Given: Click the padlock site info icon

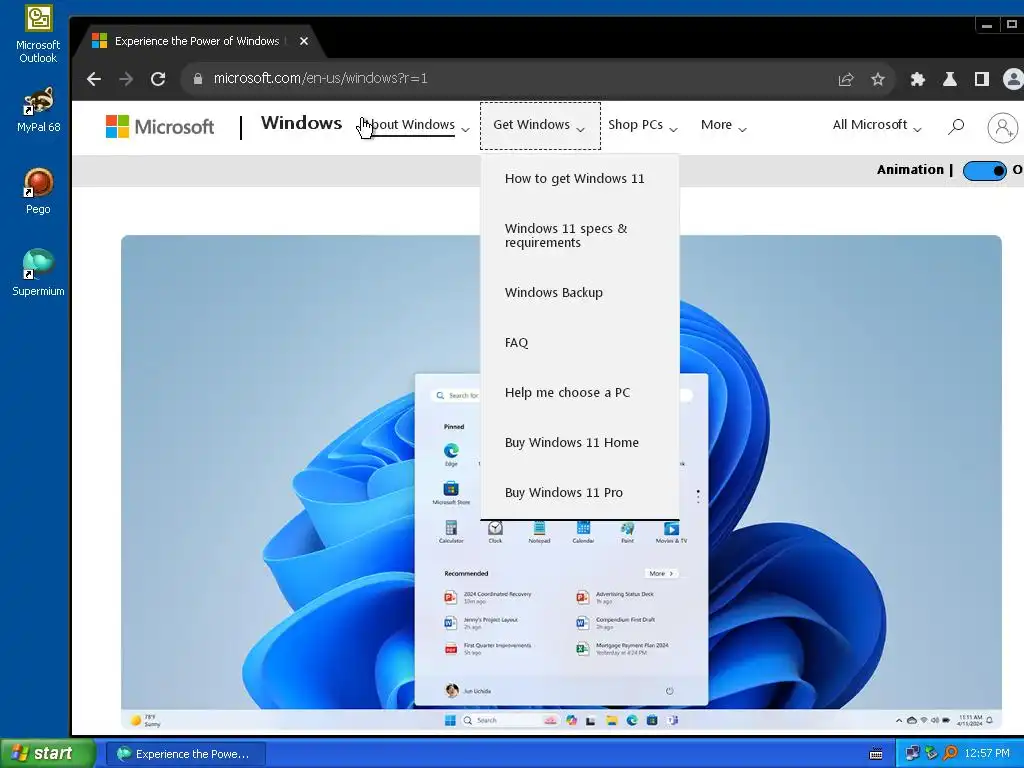Looking at the screenshot, I should click(x=198, y=79).
